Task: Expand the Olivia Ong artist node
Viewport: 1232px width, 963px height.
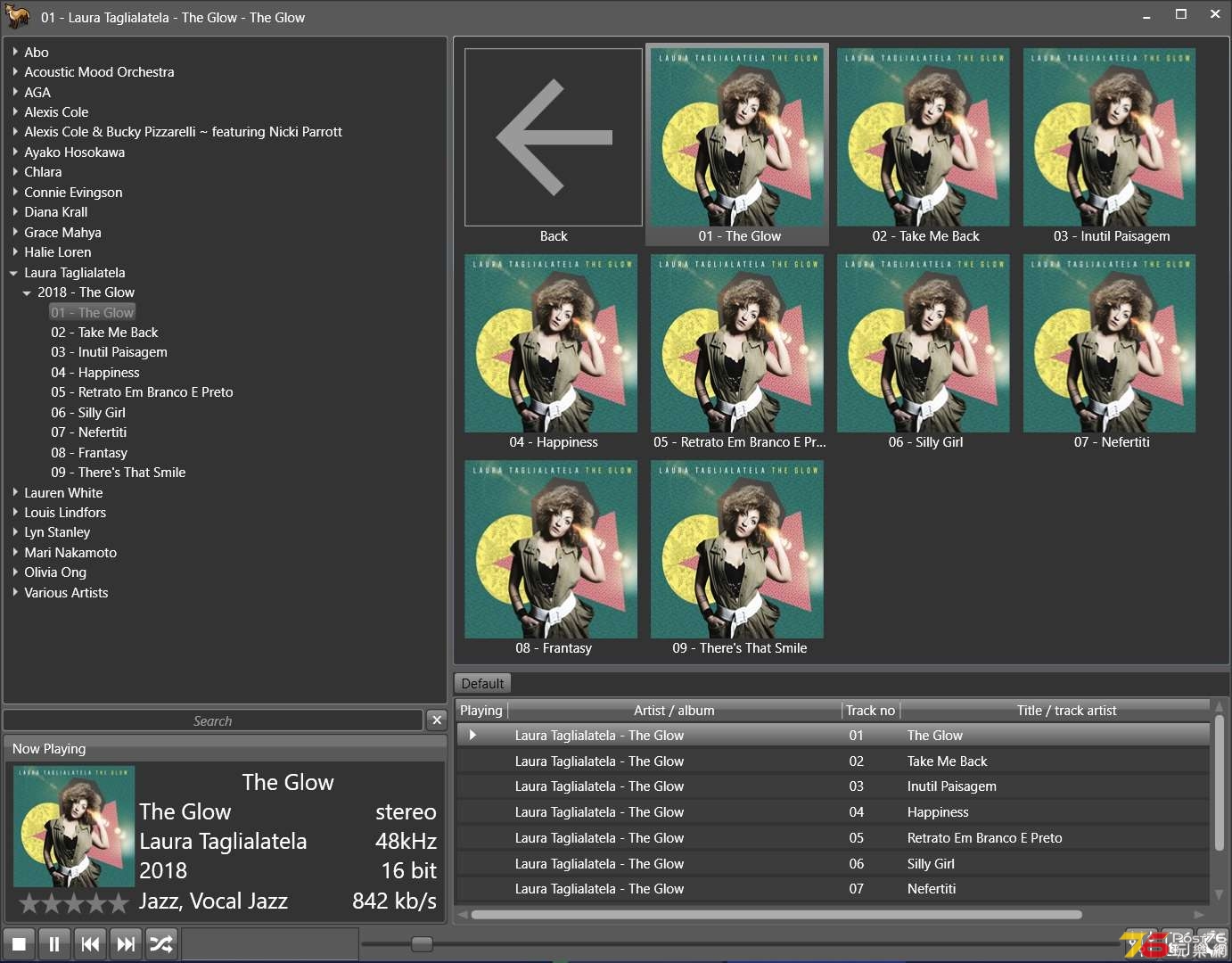Action: pos(15,572)
